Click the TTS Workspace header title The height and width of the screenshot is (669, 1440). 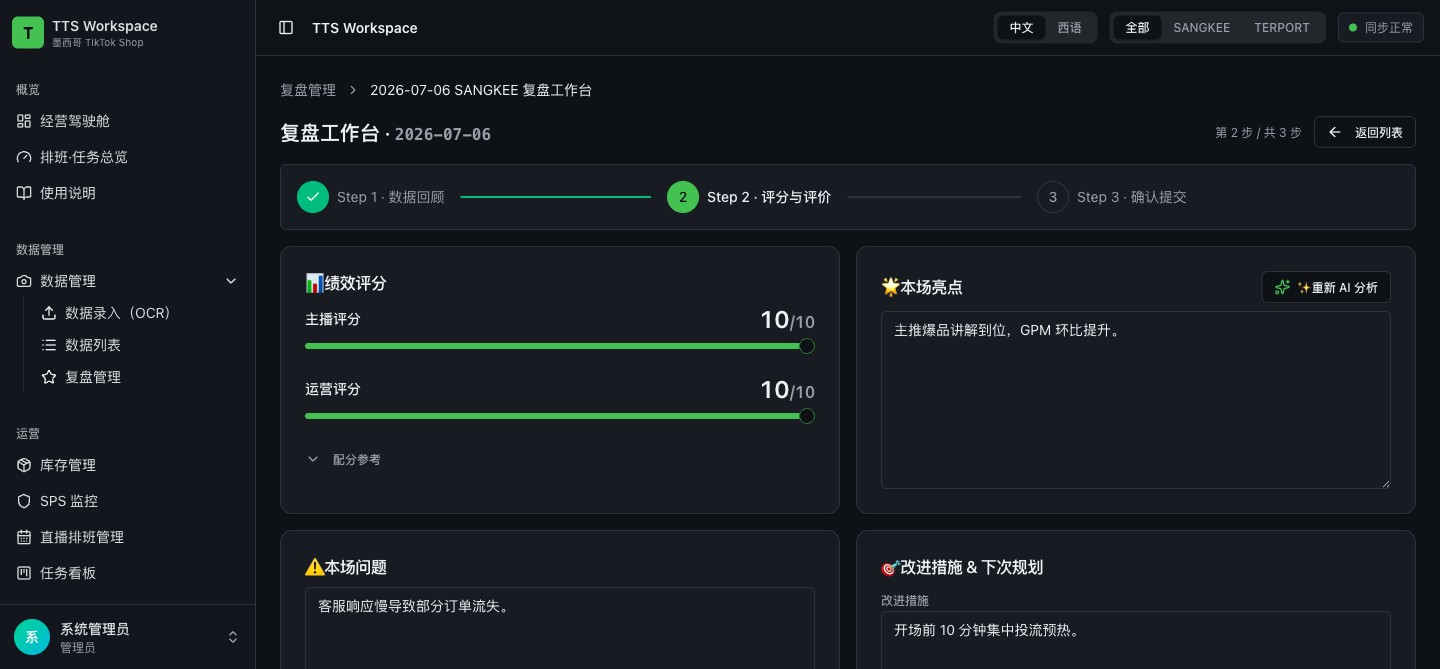click(365, 28)
